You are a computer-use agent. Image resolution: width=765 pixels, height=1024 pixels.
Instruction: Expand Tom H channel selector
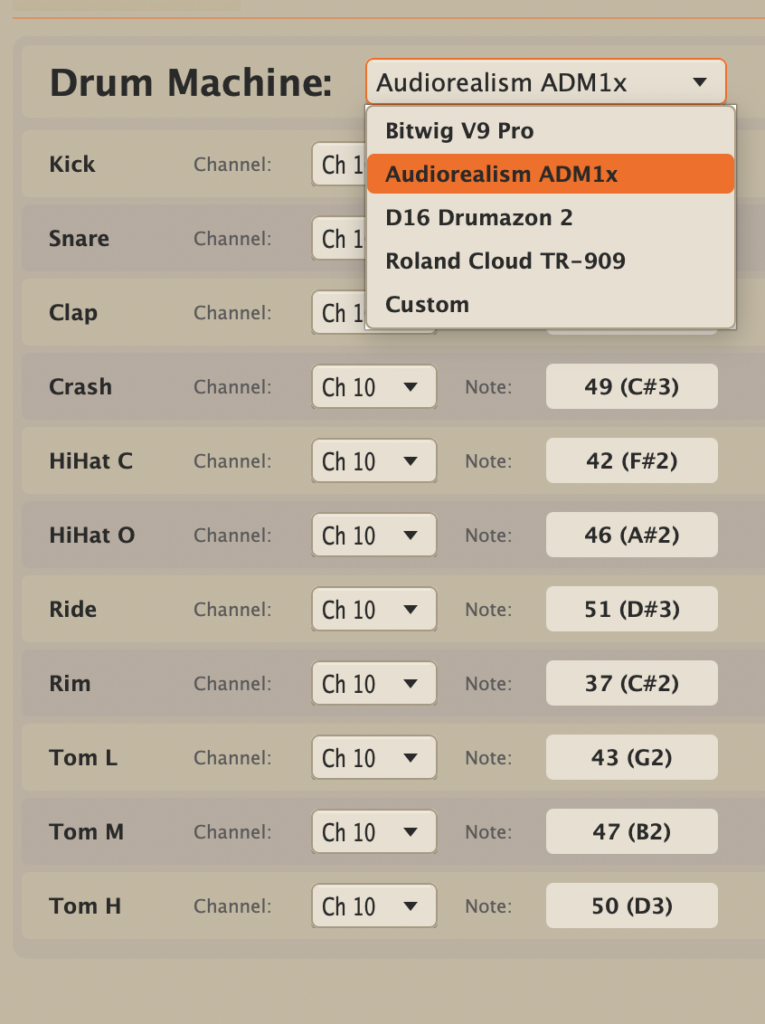pos(374,906)
